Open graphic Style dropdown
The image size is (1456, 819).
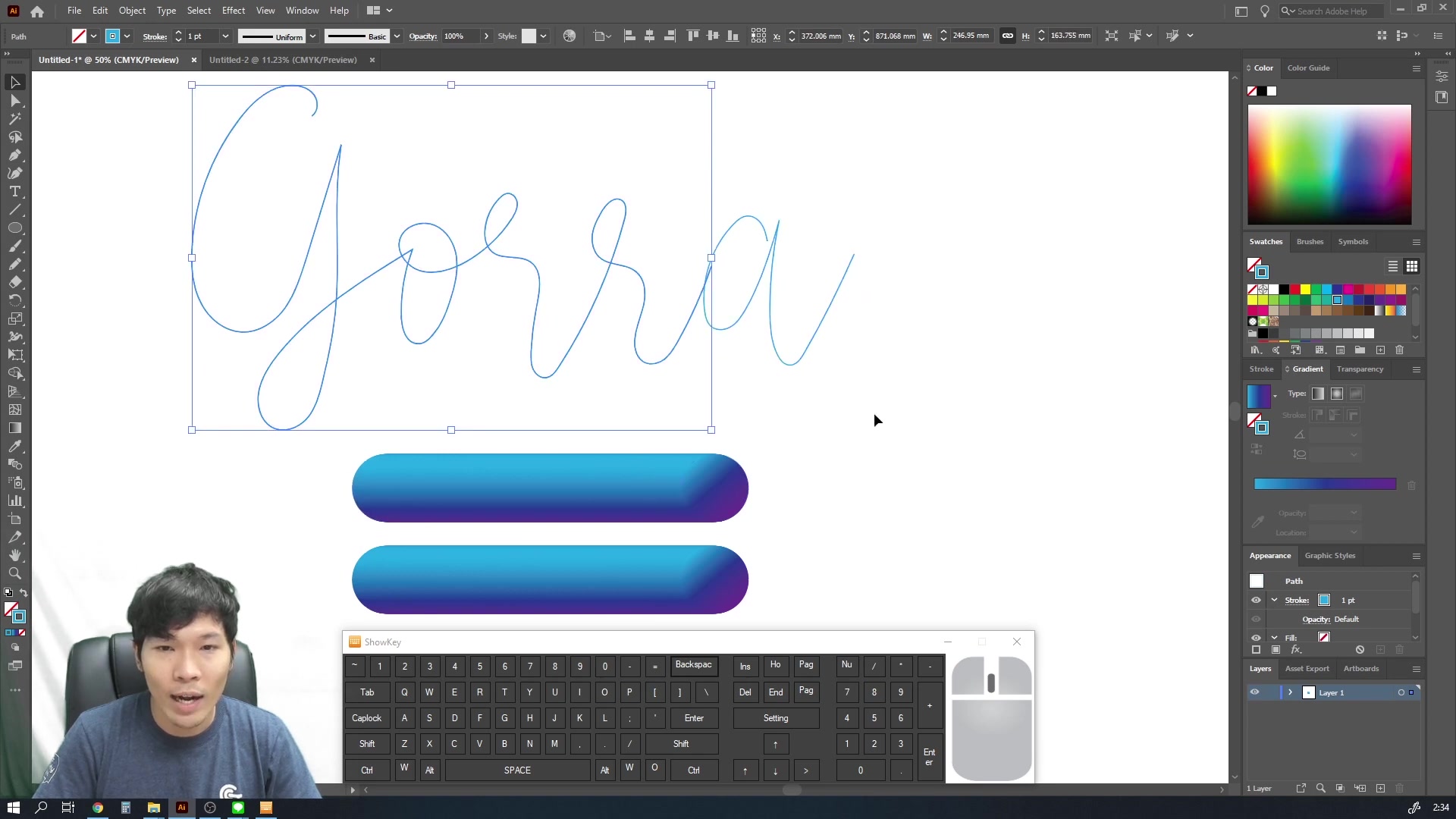point(543,36)
